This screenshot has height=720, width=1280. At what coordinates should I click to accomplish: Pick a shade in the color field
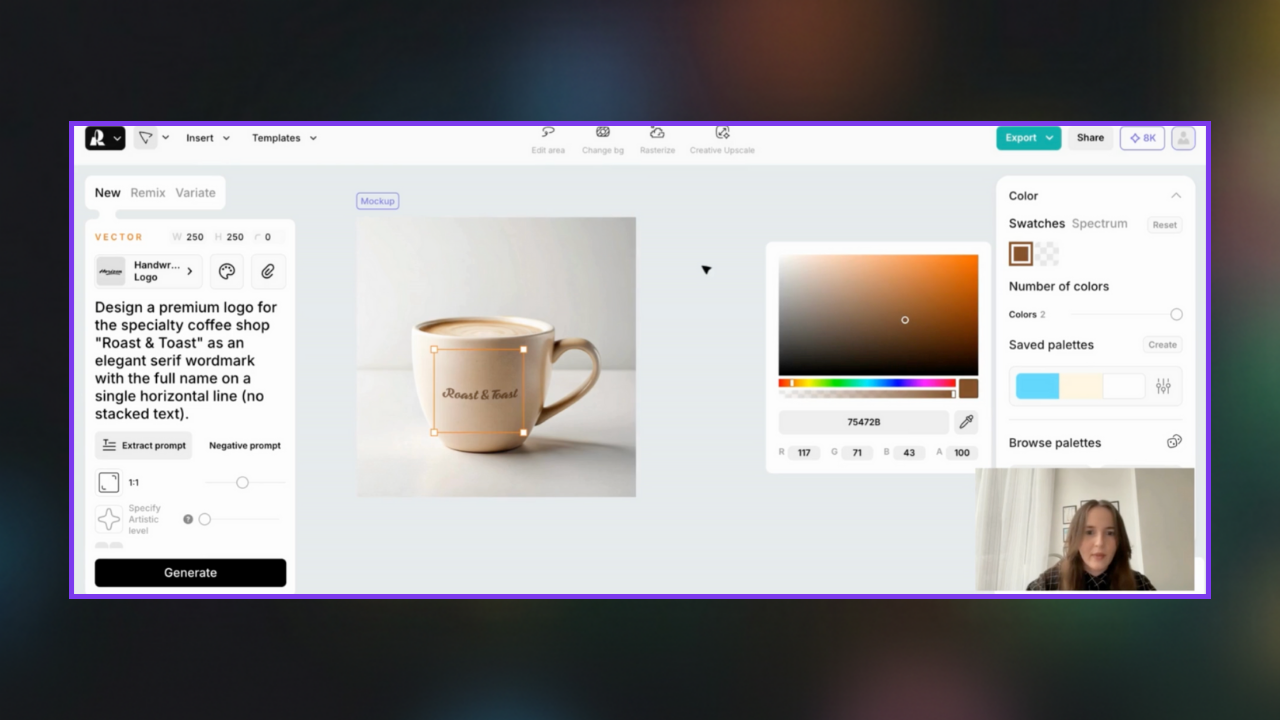878,315
